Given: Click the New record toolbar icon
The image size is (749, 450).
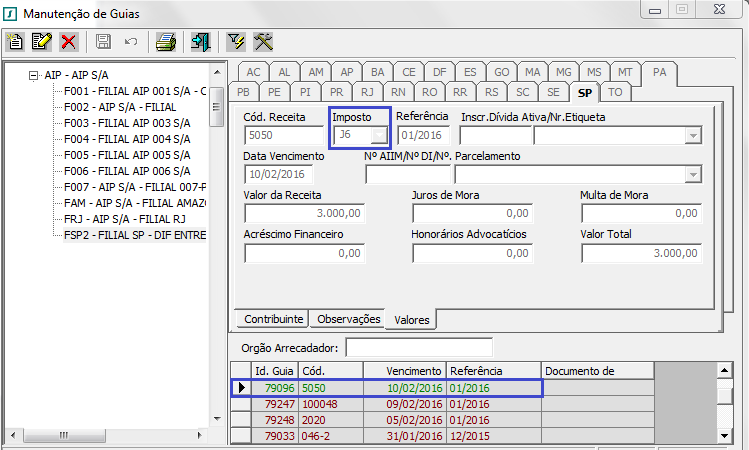Looking at the screenshot, I should point(16,42).
